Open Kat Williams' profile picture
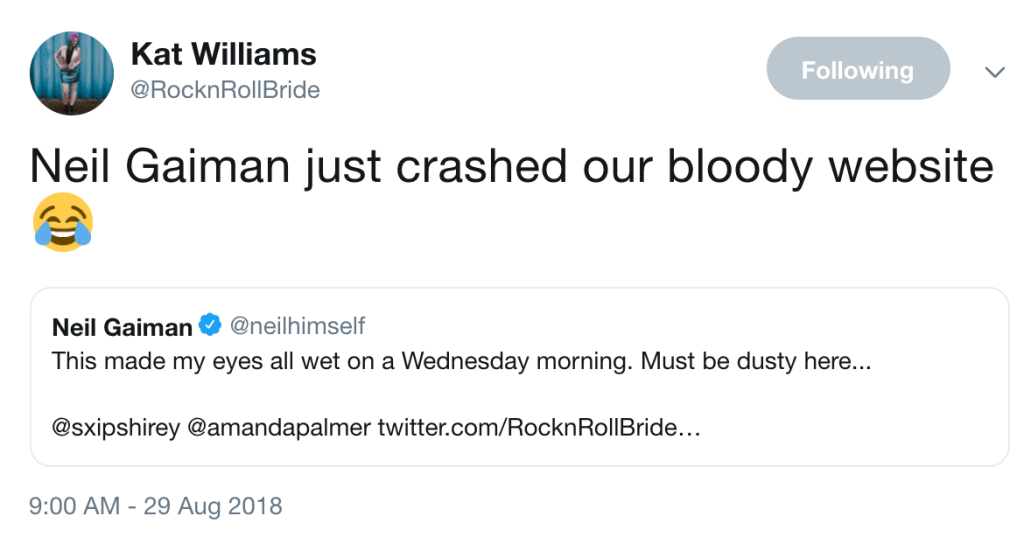The width and height of the screenshot is (1024, 544). click(x=72, y=72)
